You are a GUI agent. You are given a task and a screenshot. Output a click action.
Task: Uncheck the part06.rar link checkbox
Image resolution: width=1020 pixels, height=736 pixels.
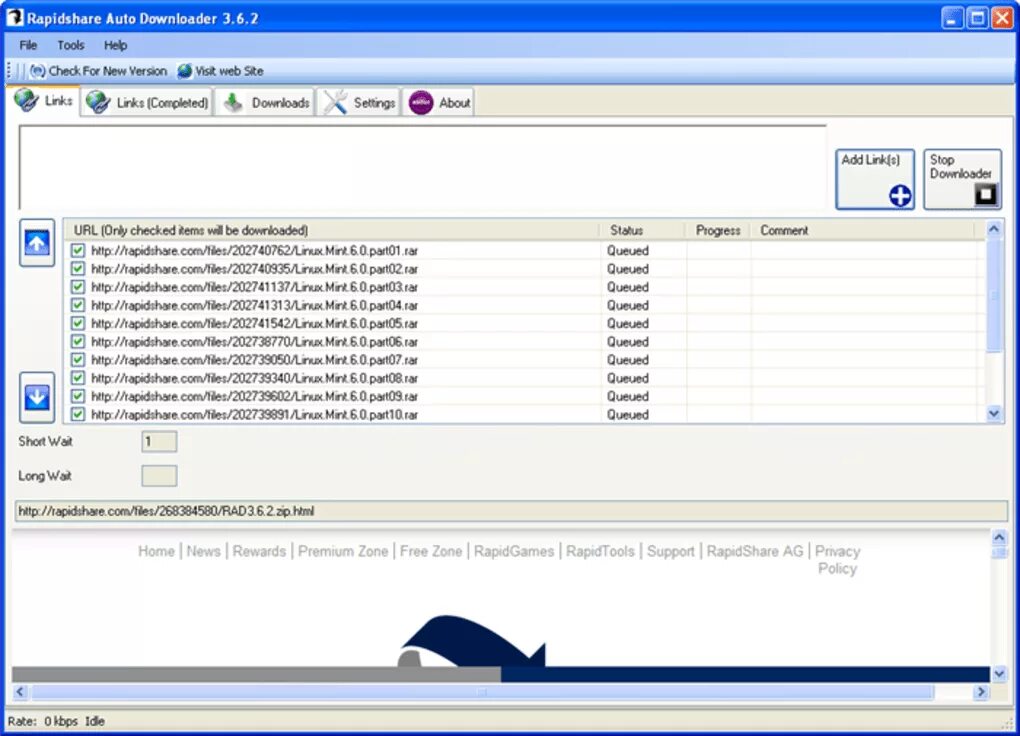77,342
